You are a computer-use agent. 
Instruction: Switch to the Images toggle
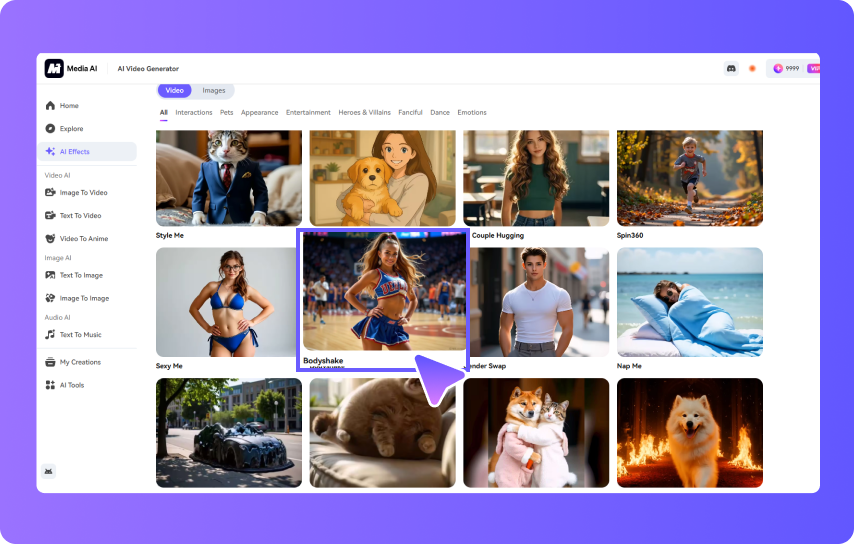point(214,91)
